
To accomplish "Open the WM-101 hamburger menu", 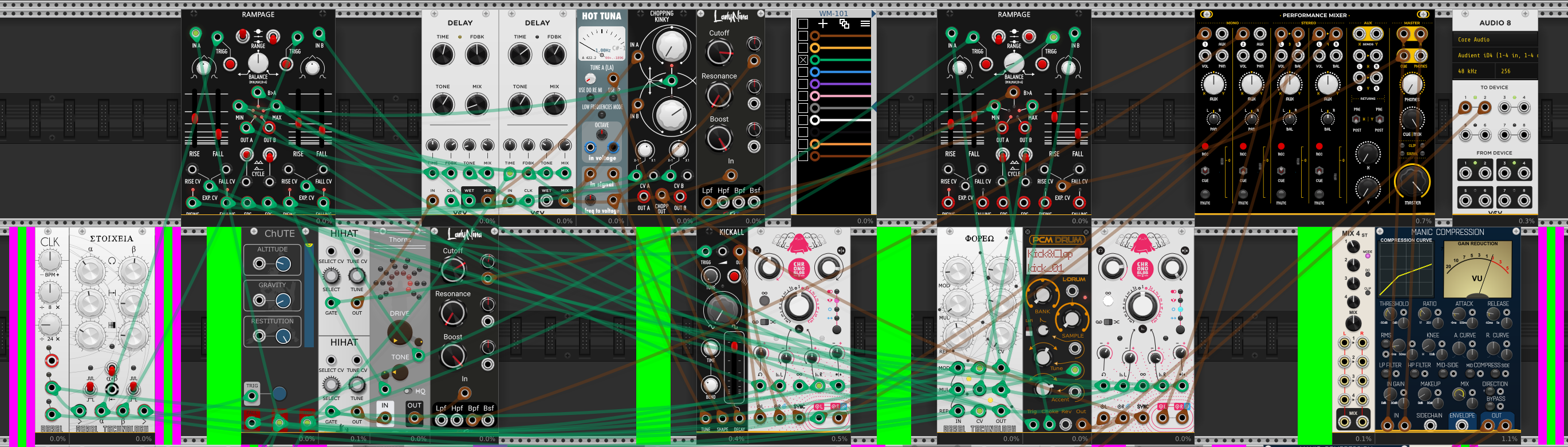I will pos(865,23).
